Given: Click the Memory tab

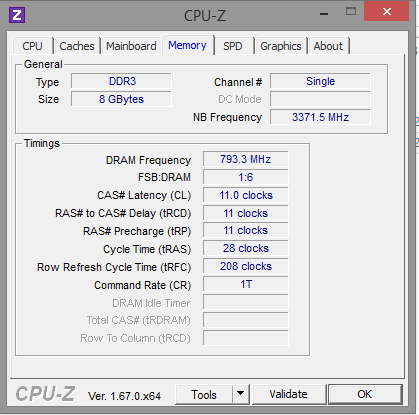Looking at the screenshot, I should 187,45.
